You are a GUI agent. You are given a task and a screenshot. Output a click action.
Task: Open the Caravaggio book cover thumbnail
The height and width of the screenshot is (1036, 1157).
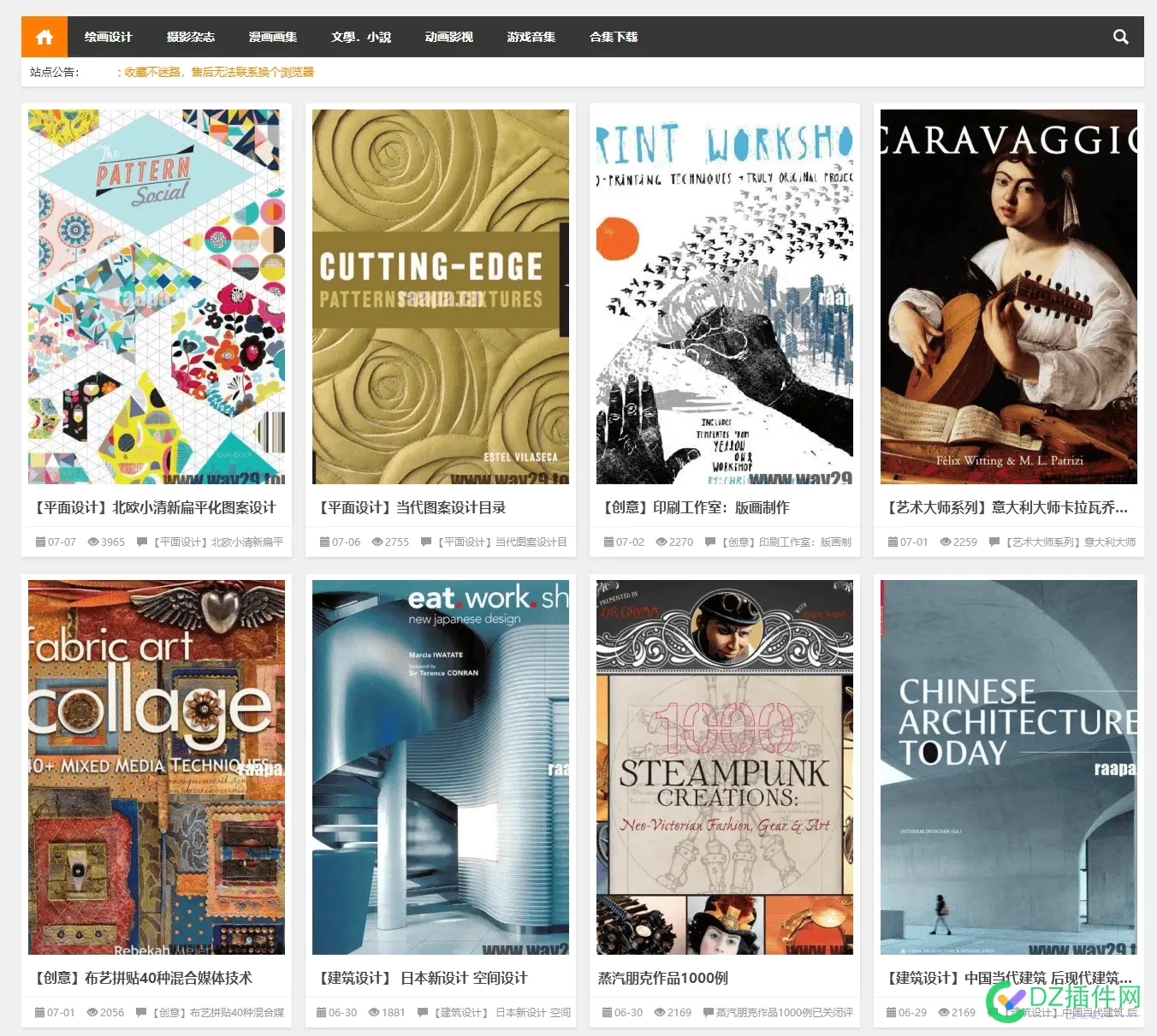pos(1009,297)
